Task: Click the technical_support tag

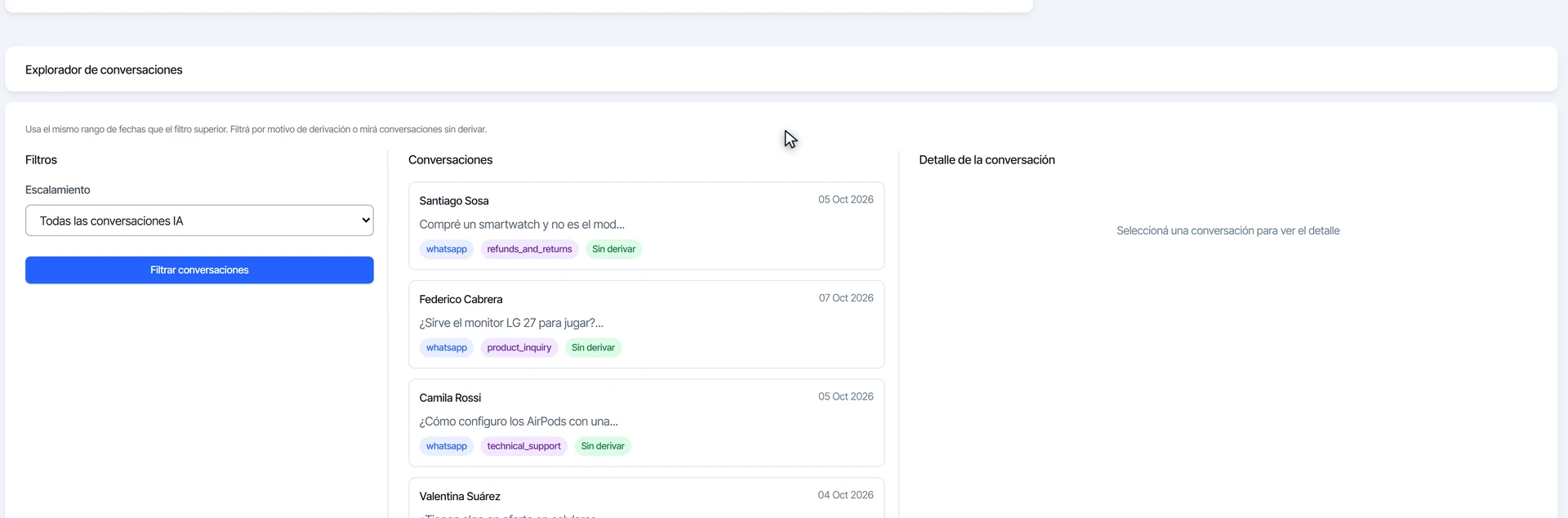Action: [x=523, y=446]
